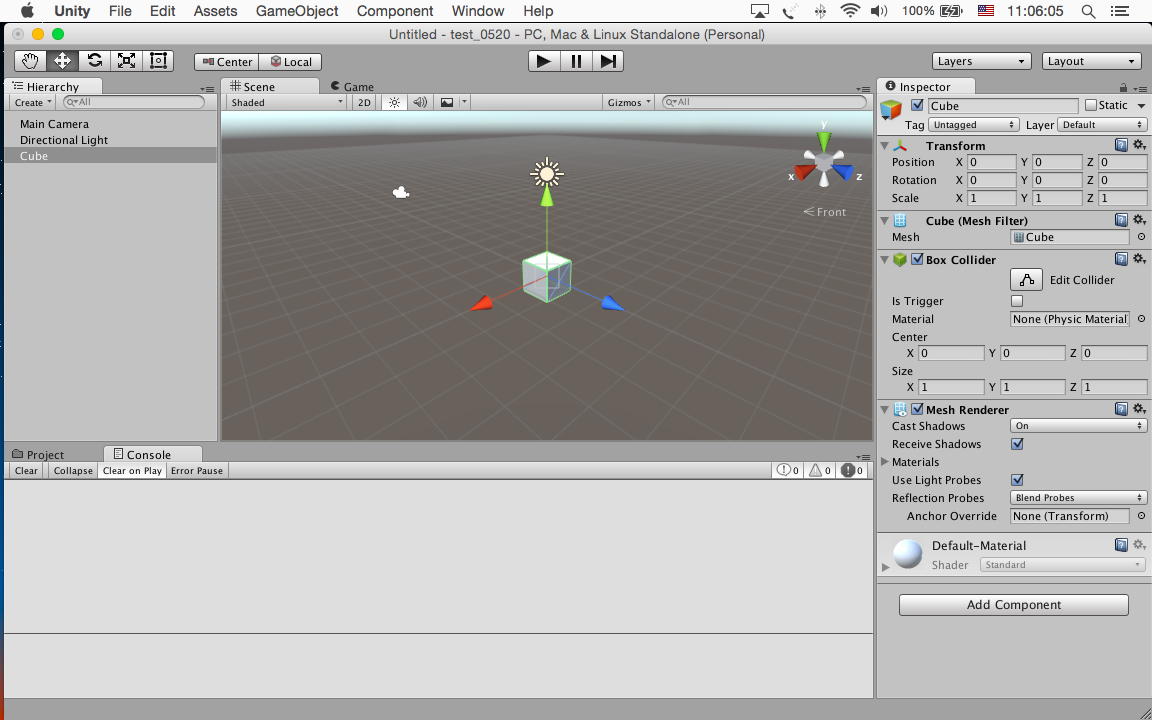Expand the Materials section
Viewport: 1152px width, 720px height.
tap(886, 462)
